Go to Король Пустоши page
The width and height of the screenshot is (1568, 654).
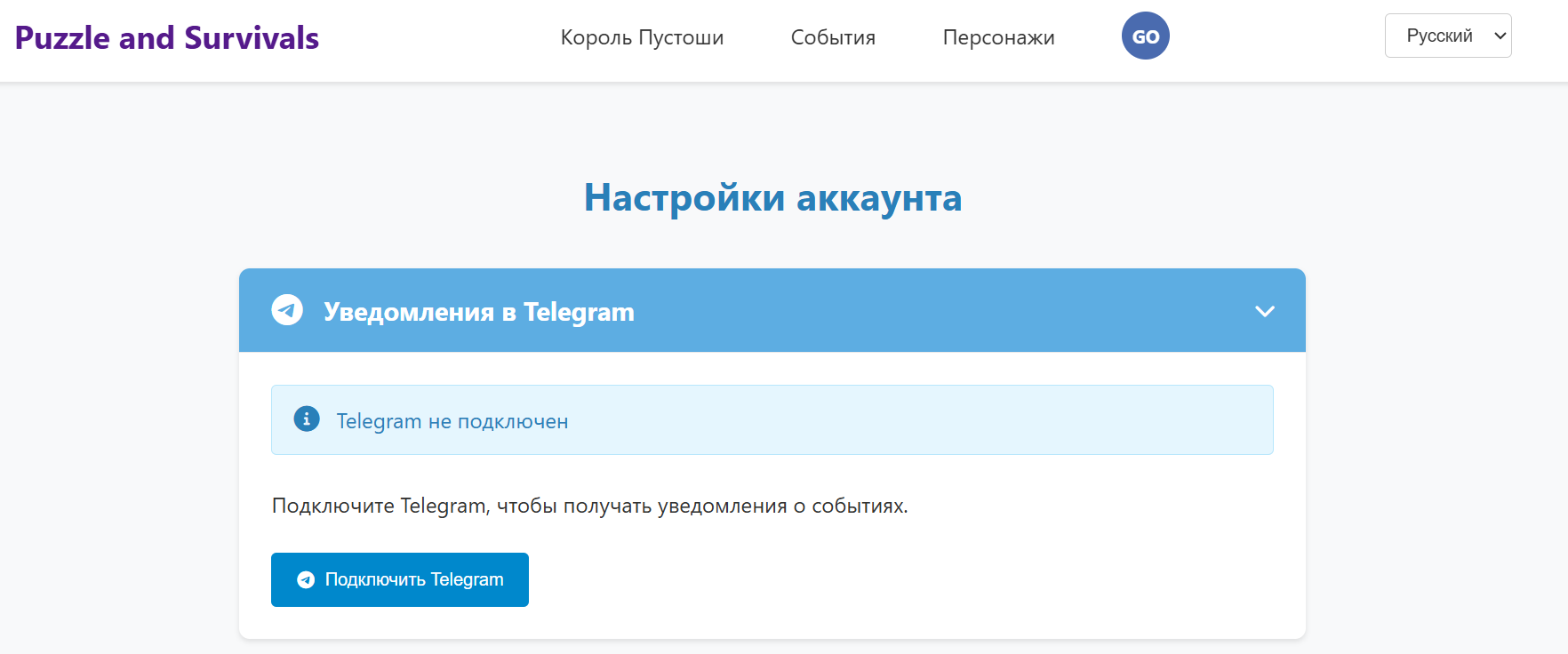tap(642, 37)
